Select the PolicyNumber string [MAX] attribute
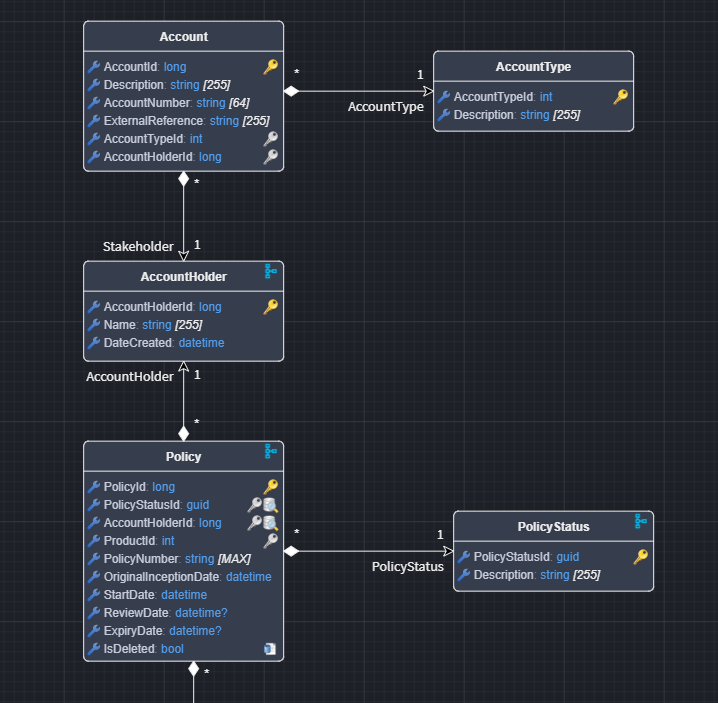The width and height of the screenshot is (718, 703). pos(177,559)
